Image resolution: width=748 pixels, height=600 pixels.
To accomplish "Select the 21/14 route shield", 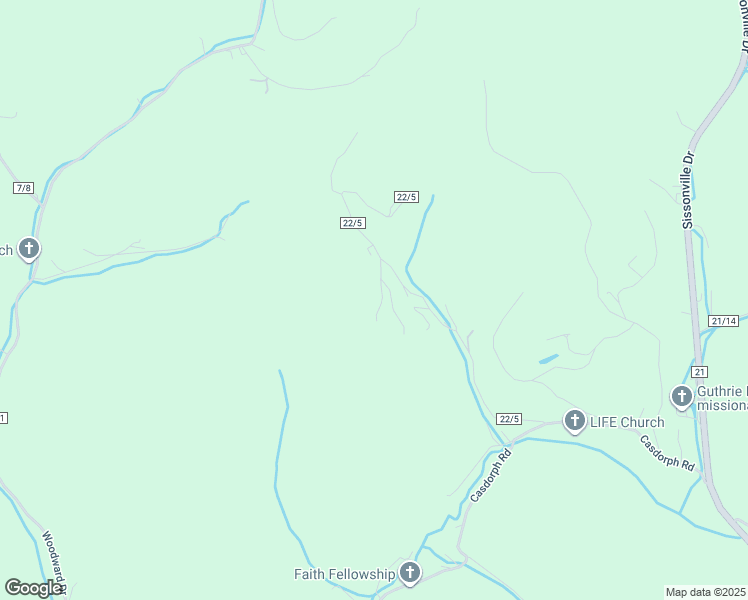I will [724, 321].
